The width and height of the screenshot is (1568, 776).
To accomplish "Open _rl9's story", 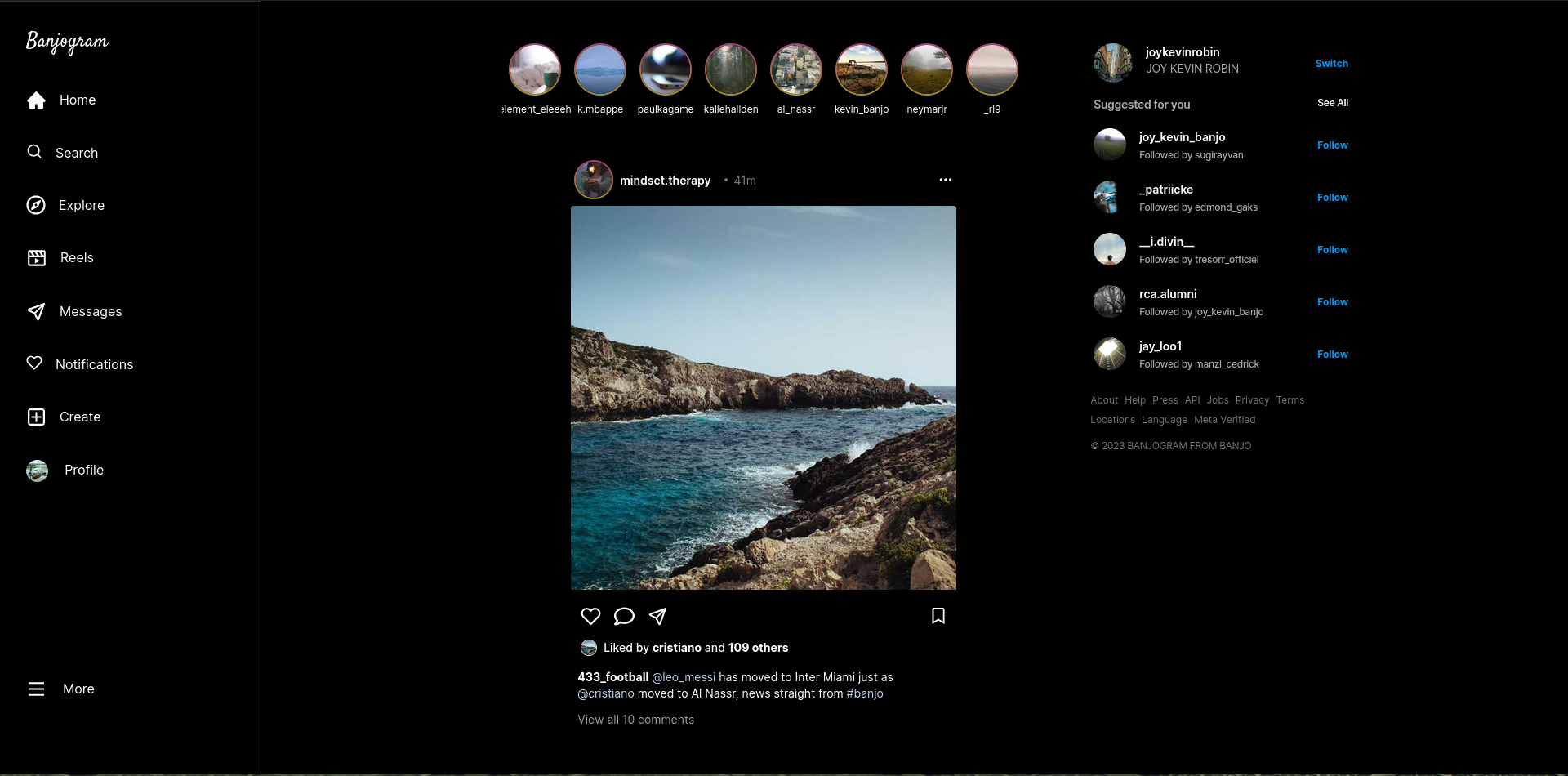I will (x=992, y=69).
